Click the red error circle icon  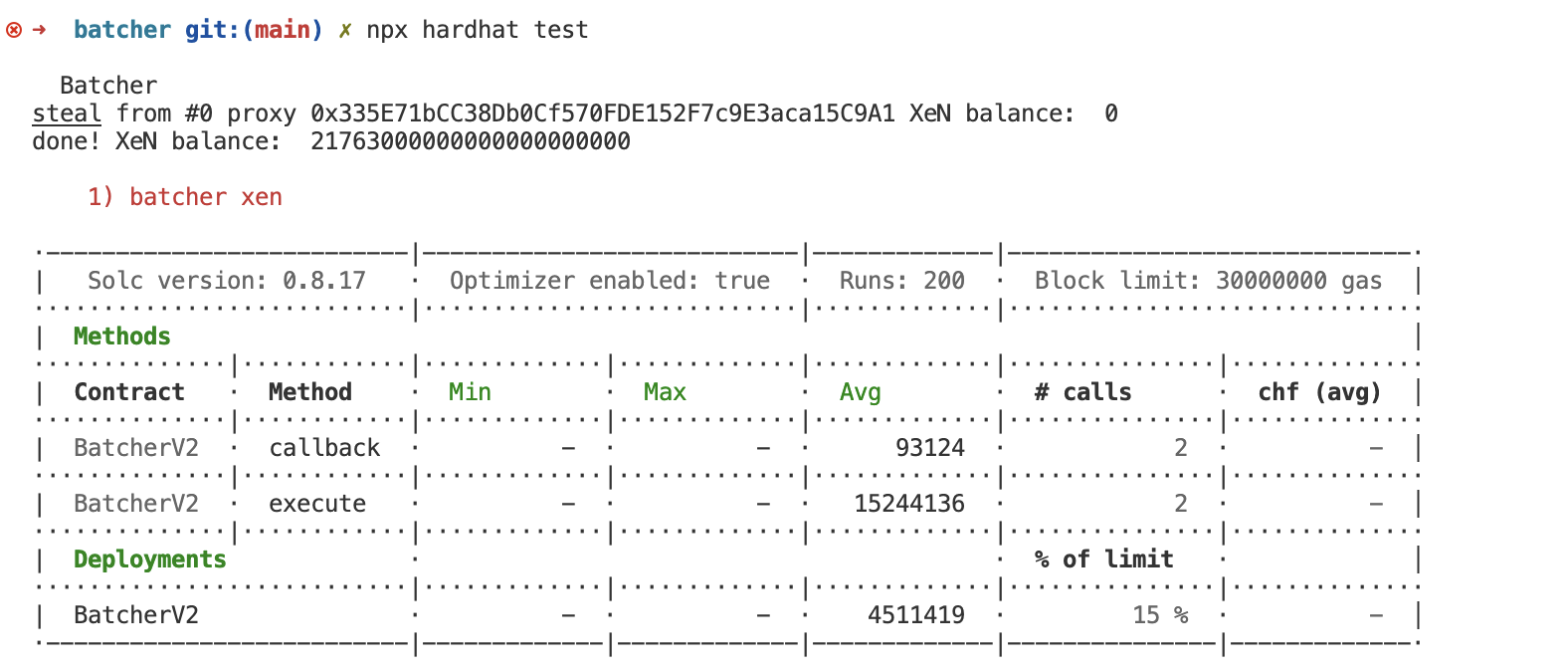click(x=14, y=30)
